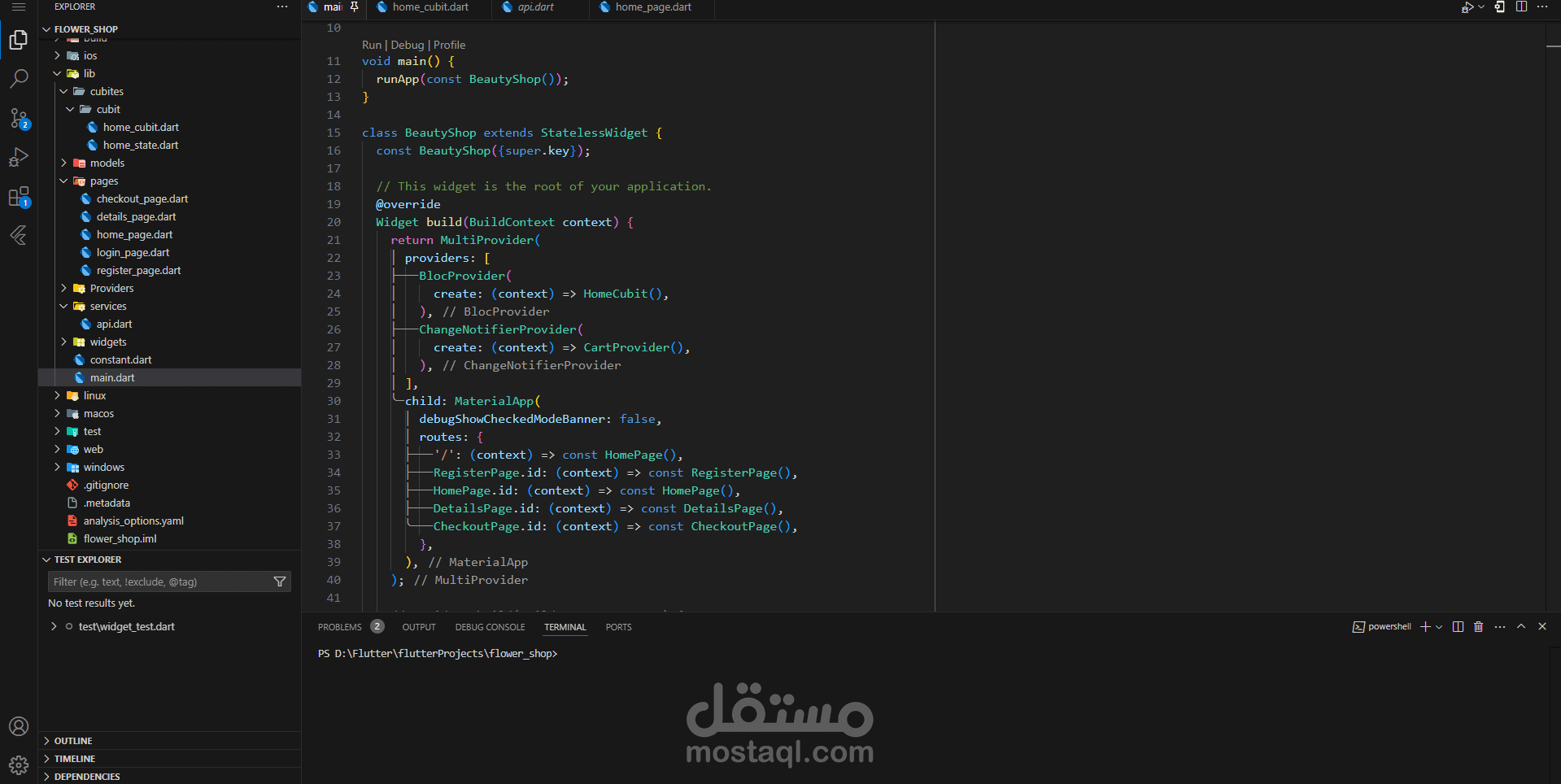1561x784 pixels.
Task: Maximize terminal panel size chevron
Action: click(x=1521, y=627)
